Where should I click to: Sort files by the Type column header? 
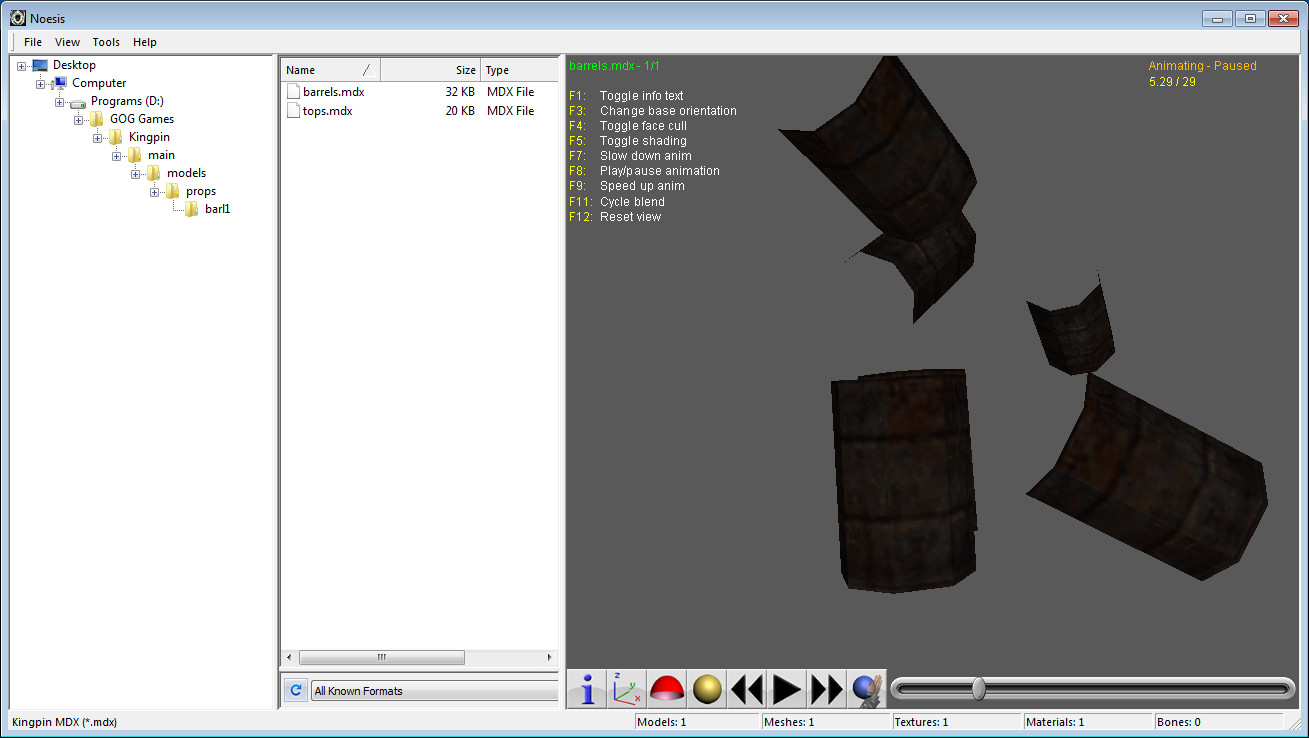(x=519, y=70)
